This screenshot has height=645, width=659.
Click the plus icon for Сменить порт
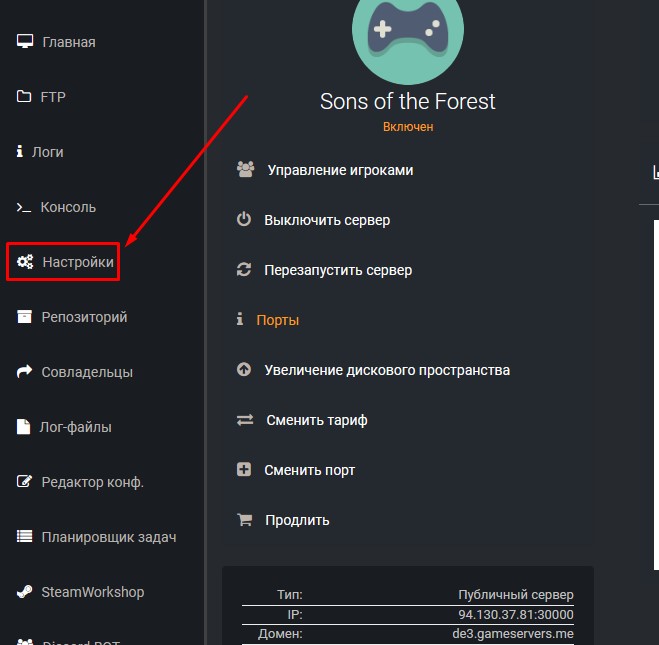click(244, 470)
